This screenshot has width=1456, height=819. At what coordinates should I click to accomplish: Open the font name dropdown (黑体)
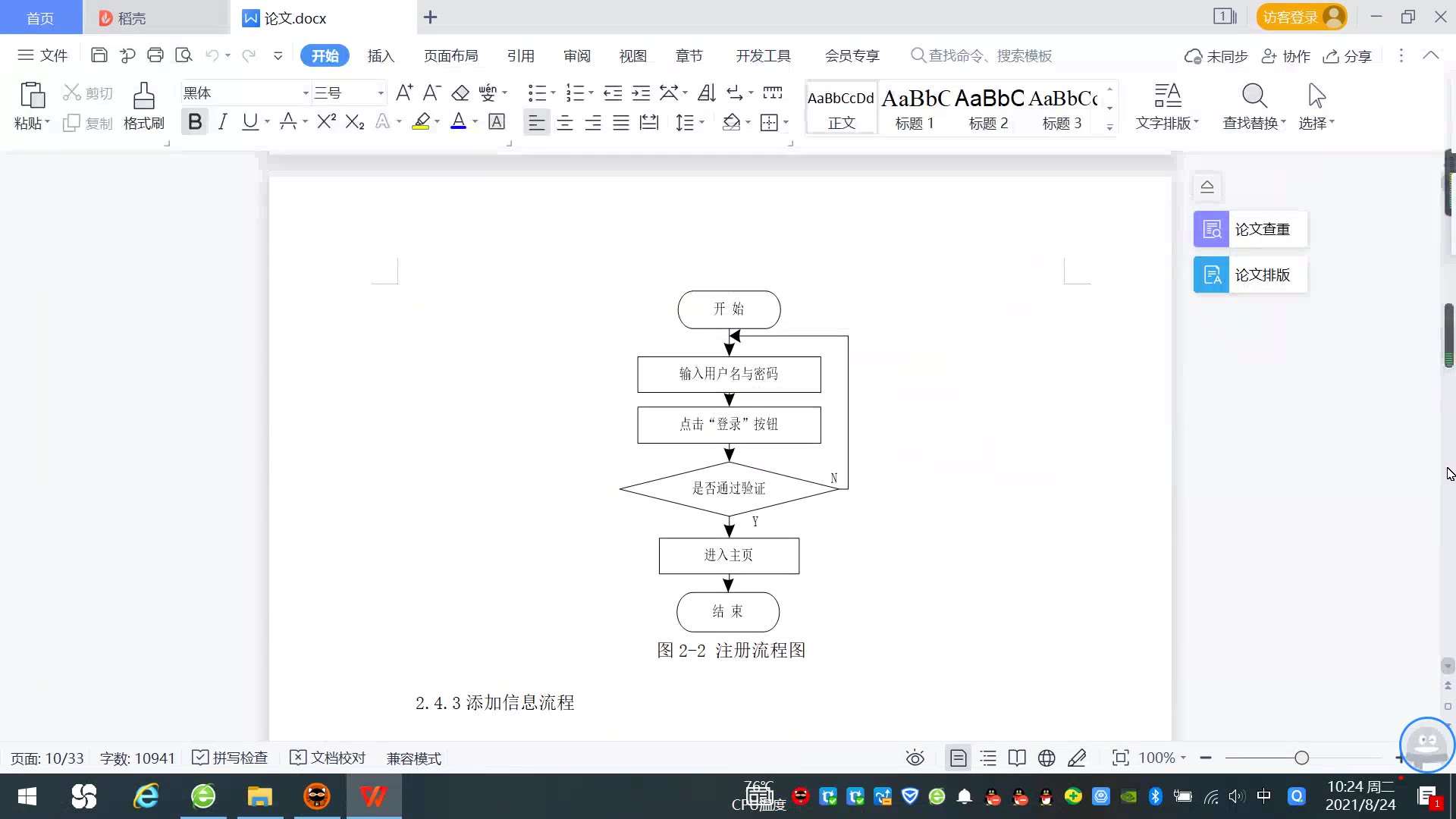306,93
